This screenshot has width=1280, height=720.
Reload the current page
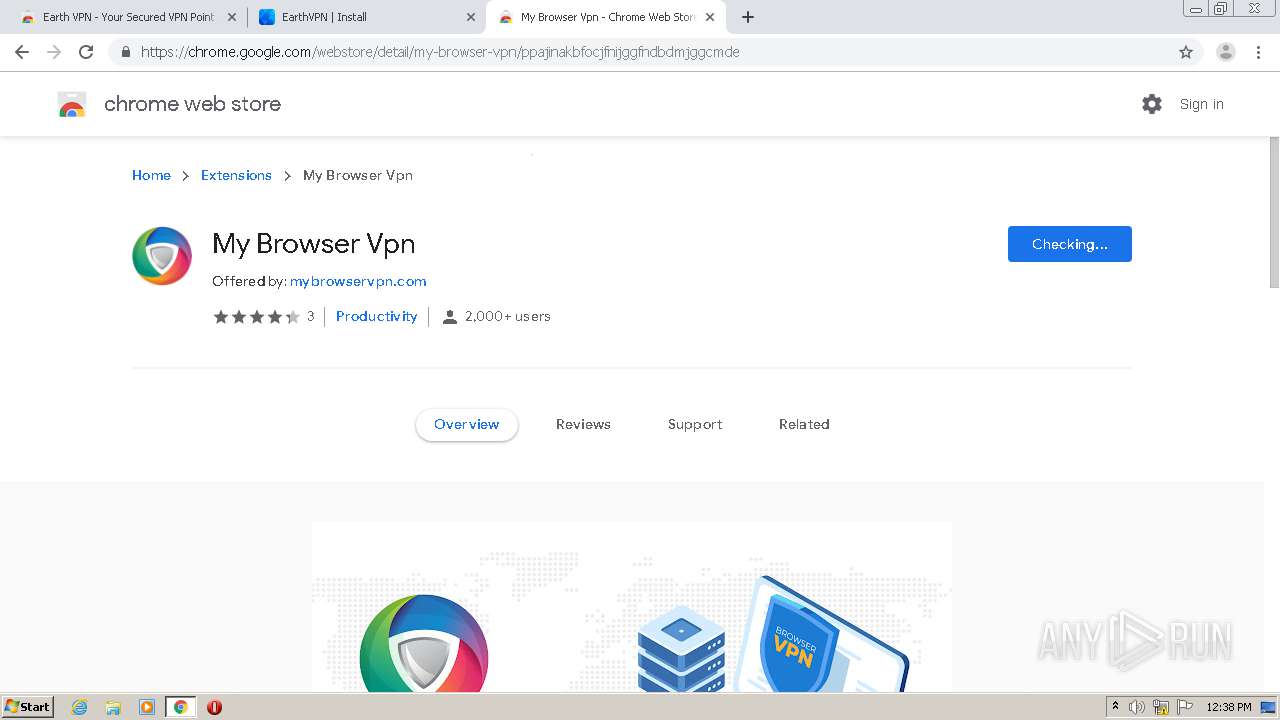[86, 52]
